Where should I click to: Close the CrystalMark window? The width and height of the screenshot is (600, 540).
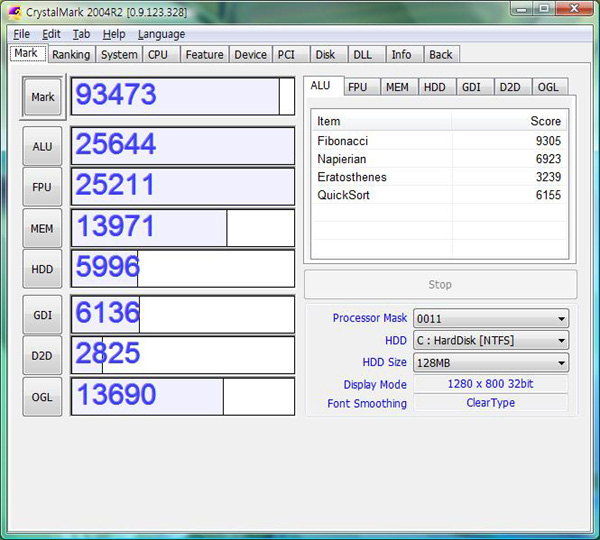point(574,8)
